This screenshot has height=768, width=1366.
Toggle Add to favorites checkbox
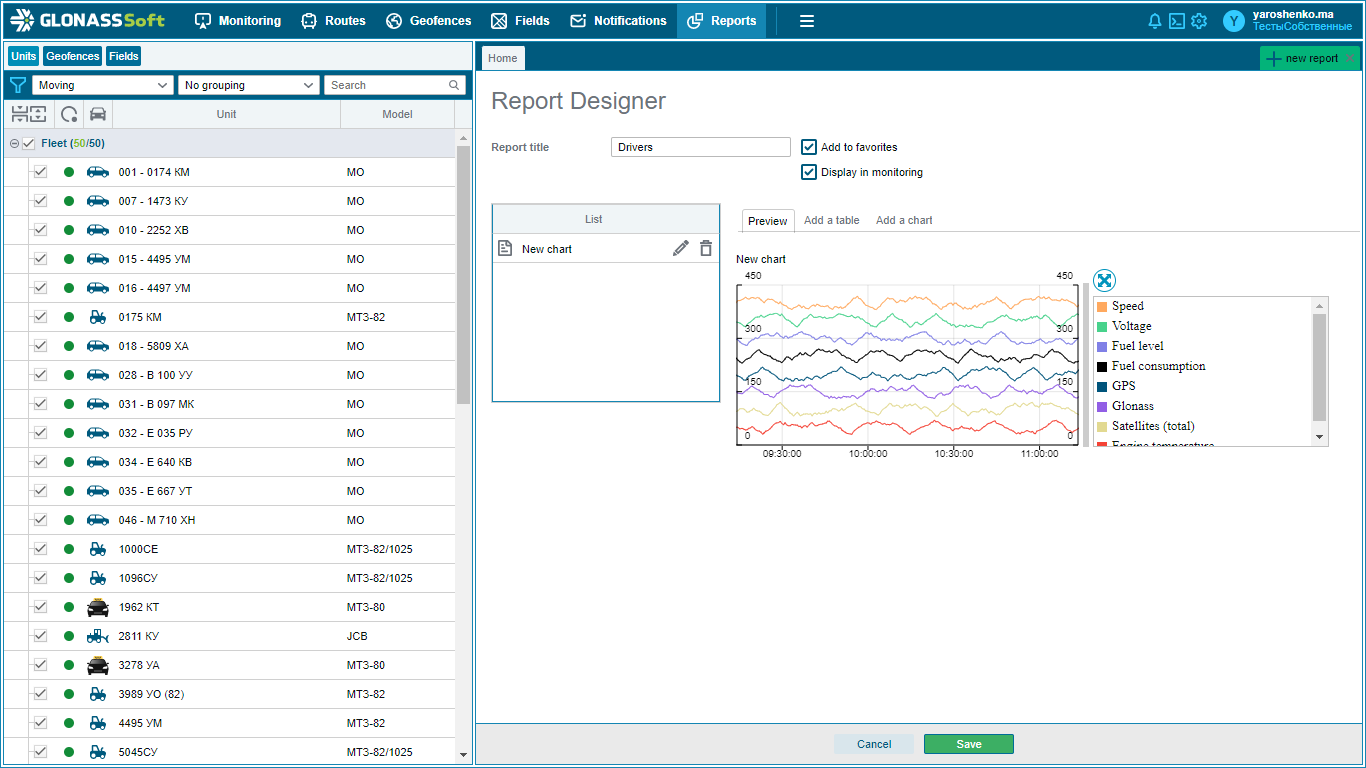[x=809, y=147]
